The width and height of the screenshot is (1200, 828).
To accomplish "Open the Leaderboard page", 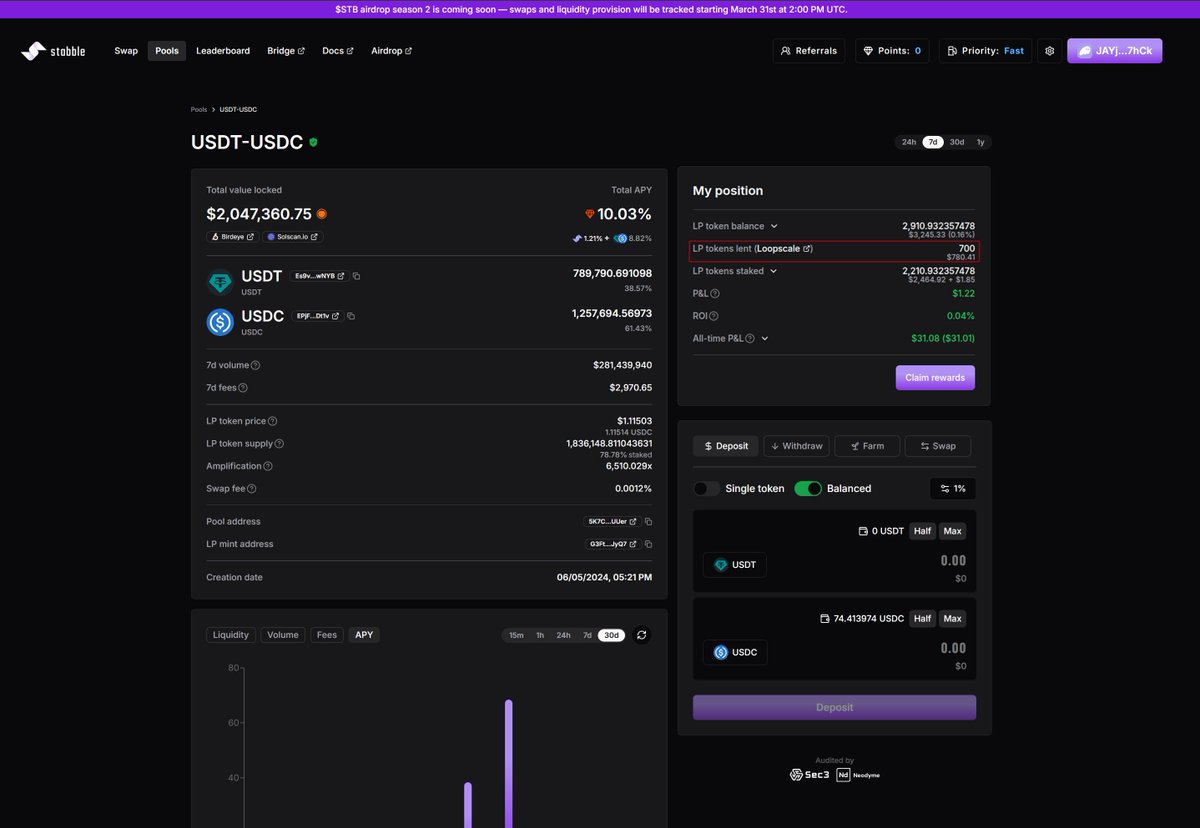I will (x=223, y=50).
